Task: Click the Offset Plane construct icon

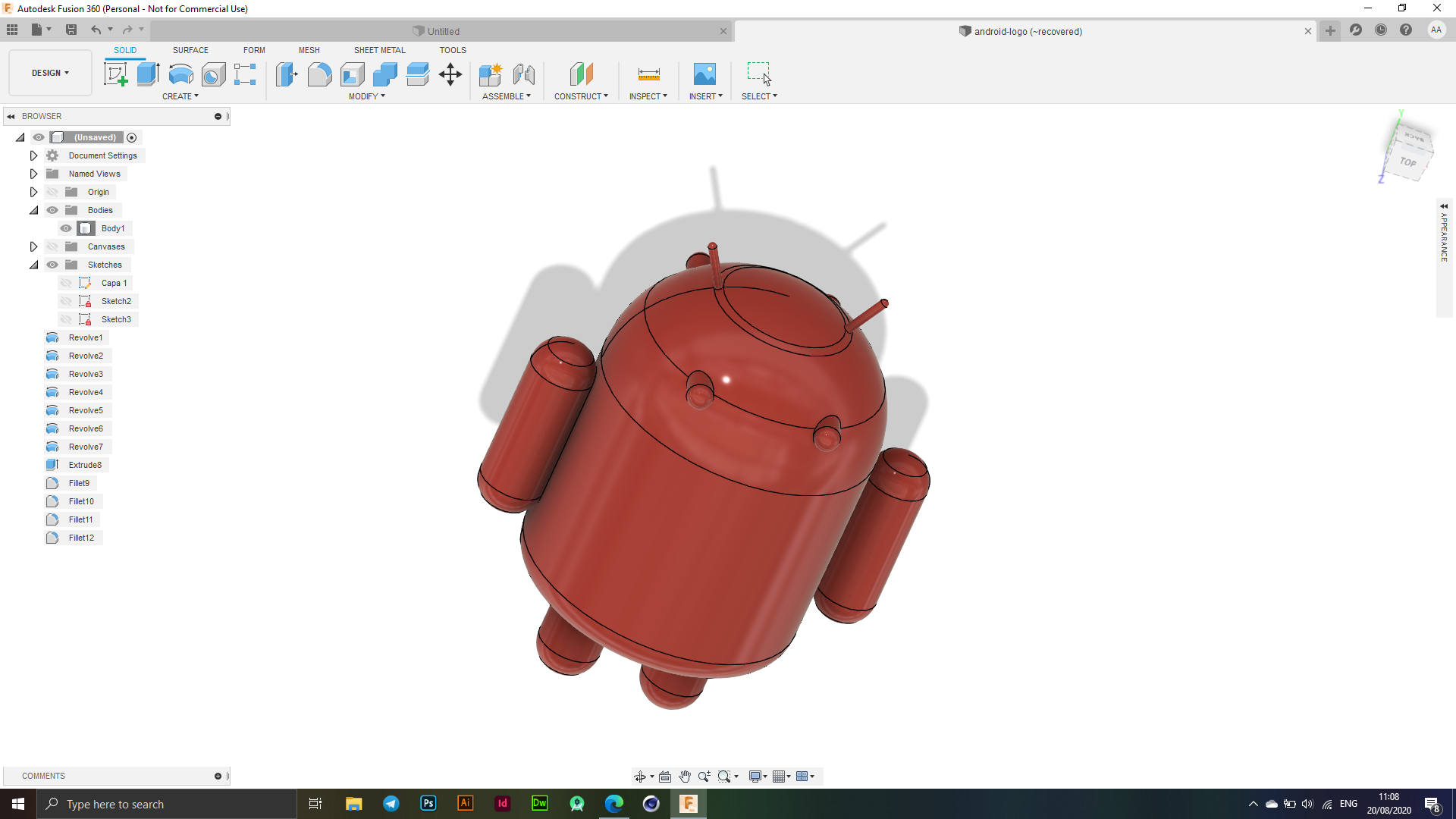Action: [x=581, y=74]
